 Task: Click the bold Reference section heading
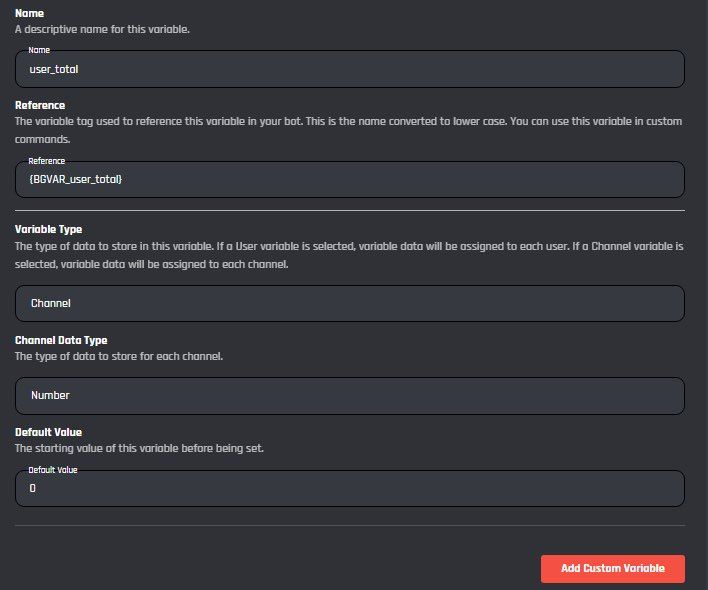pos(40,105)
